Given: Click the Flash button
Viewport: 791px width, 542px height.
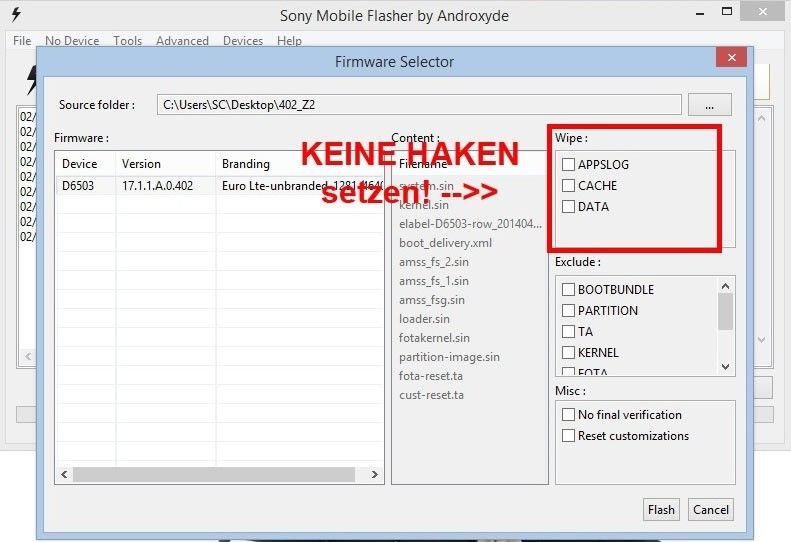Looking at the screenshot, I should tap(661, 510).
